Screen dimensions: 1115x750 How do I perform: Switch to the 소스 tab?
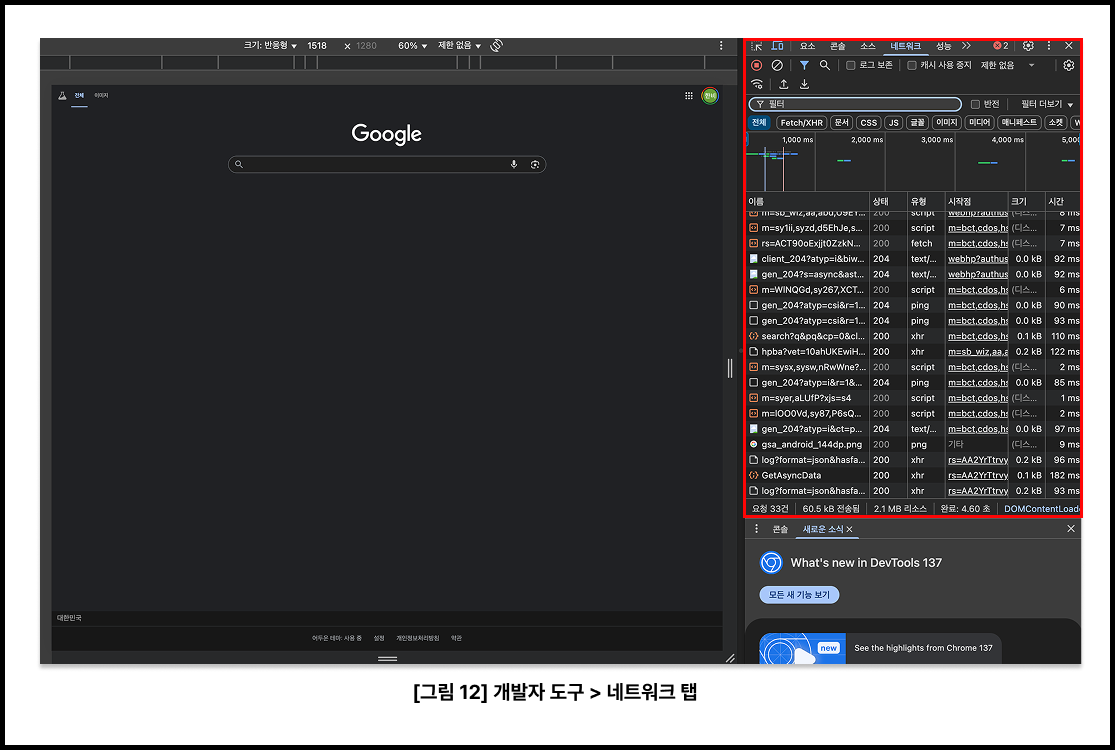coord(868,45)
